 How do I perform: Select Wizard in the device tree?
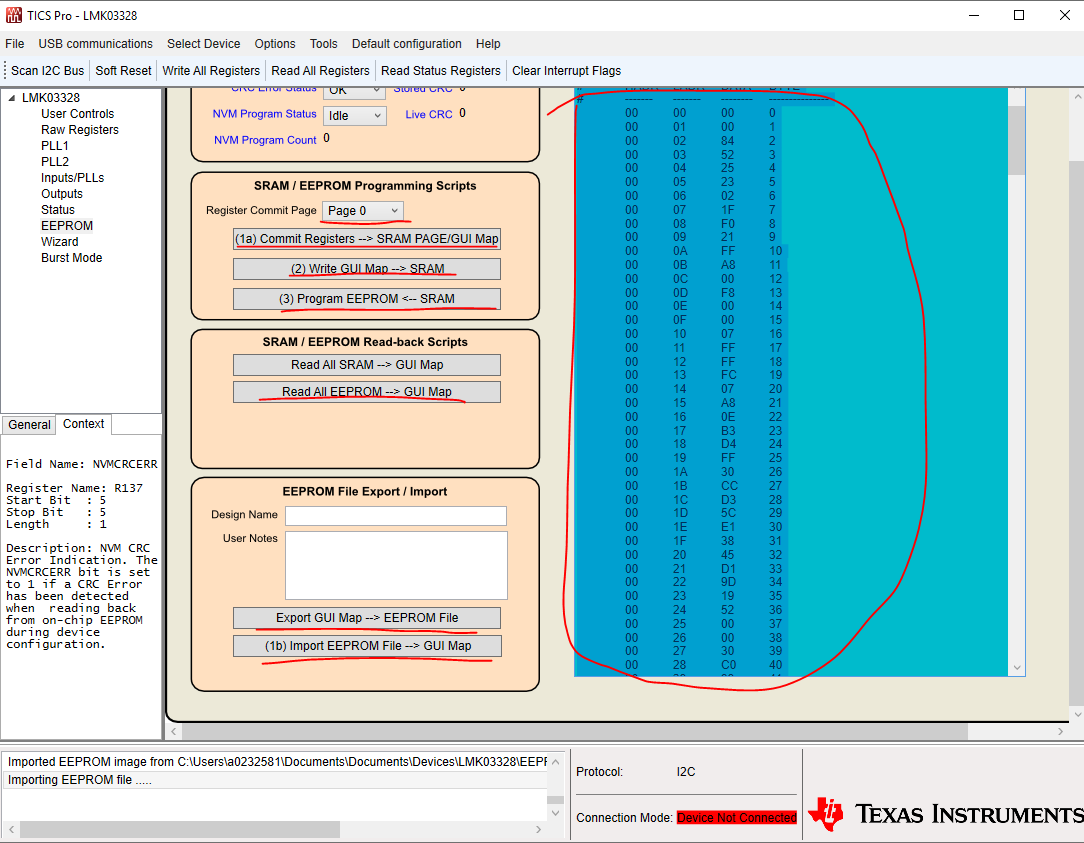click(x=59, y=241)
